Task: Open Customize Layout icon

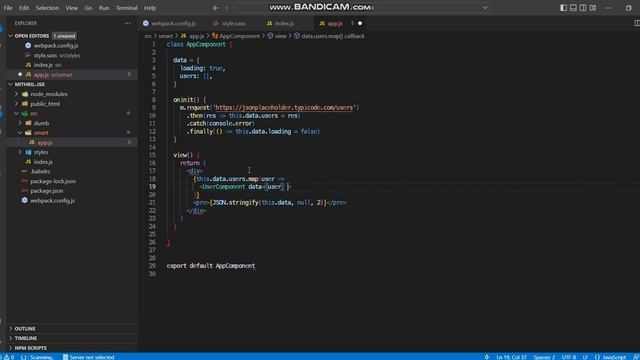Action: [593, 8]
